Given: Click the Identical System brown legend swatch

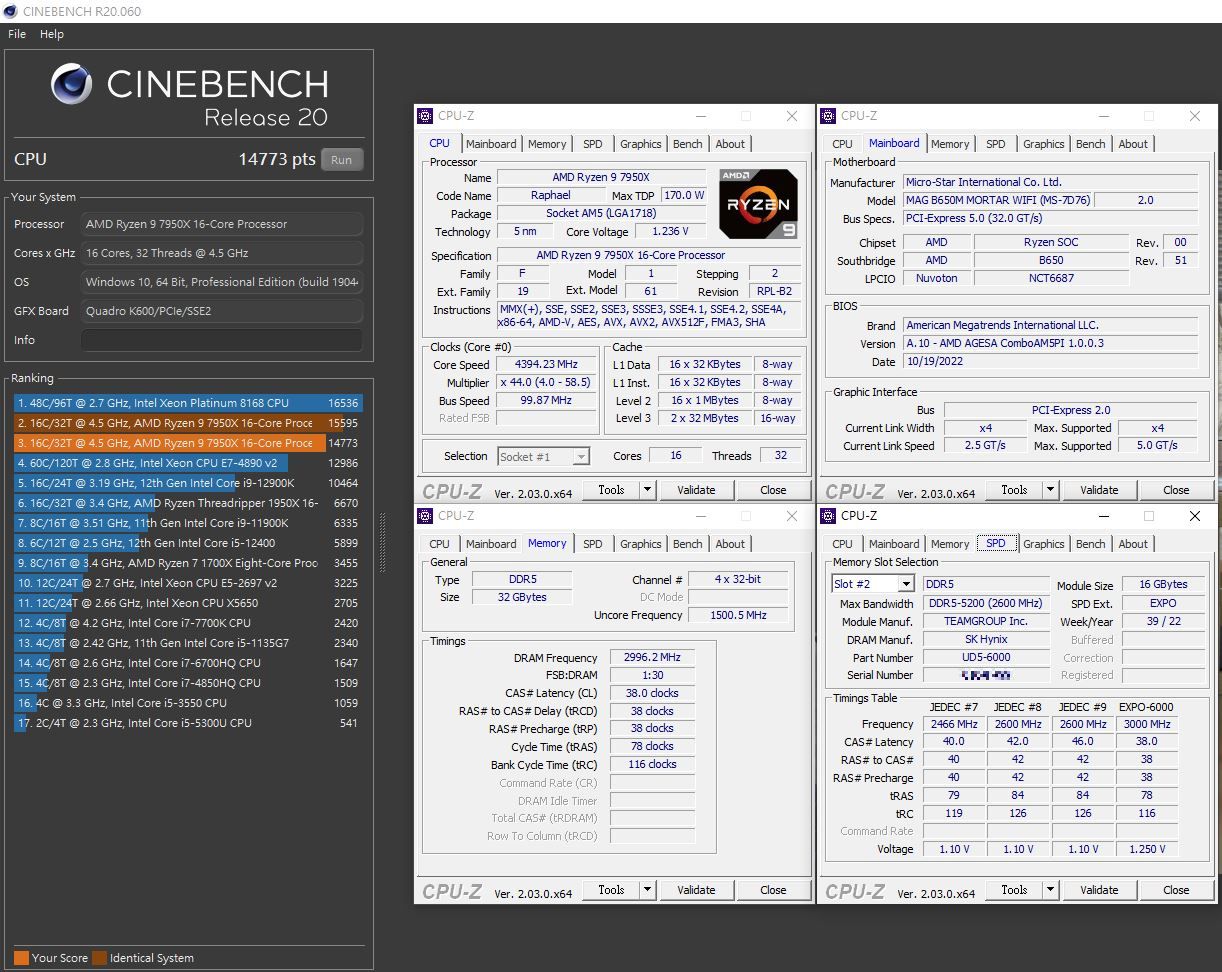Looking at the screenshot, I should point(99,958).
